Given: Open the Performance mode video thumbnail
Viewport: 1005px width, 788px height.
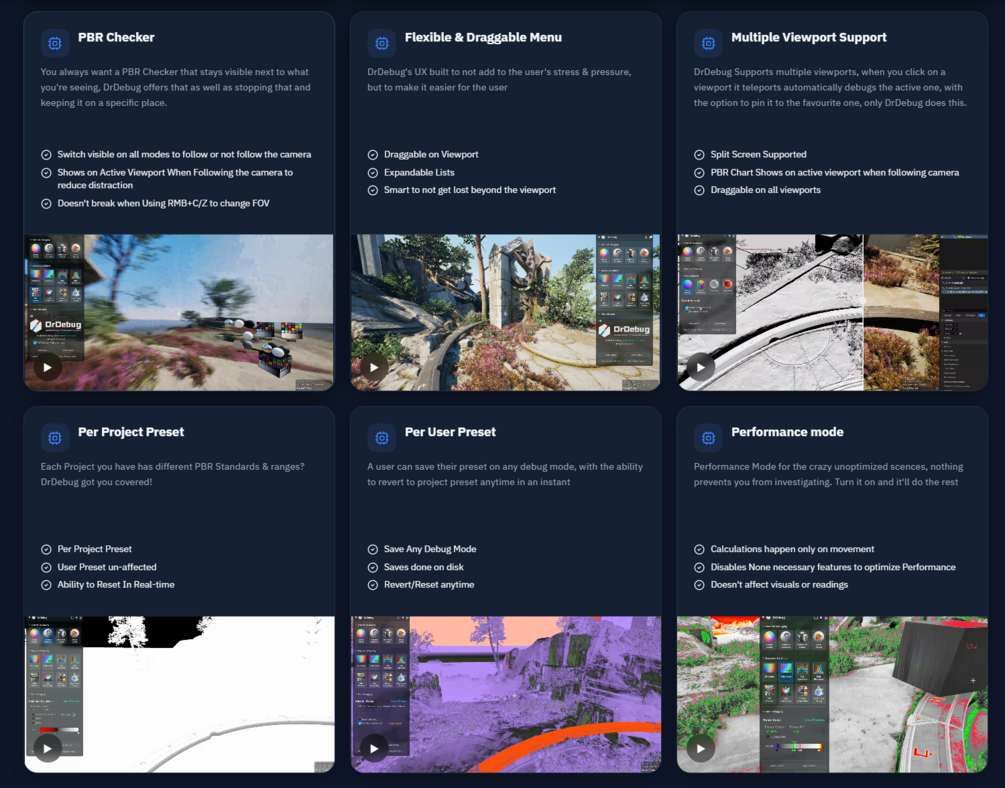Looking at the screenshot, I should click(x=832, y=694).
